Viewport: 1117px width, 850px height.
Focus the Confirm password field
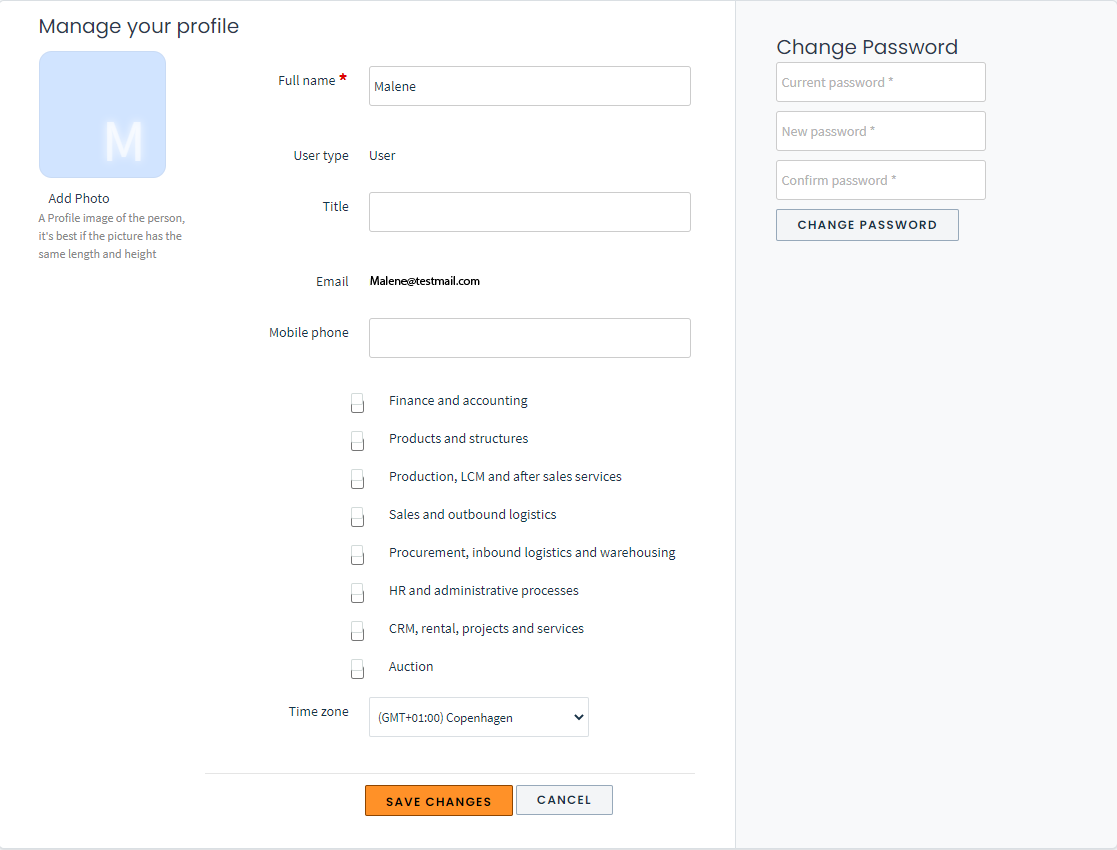[880, 180]
